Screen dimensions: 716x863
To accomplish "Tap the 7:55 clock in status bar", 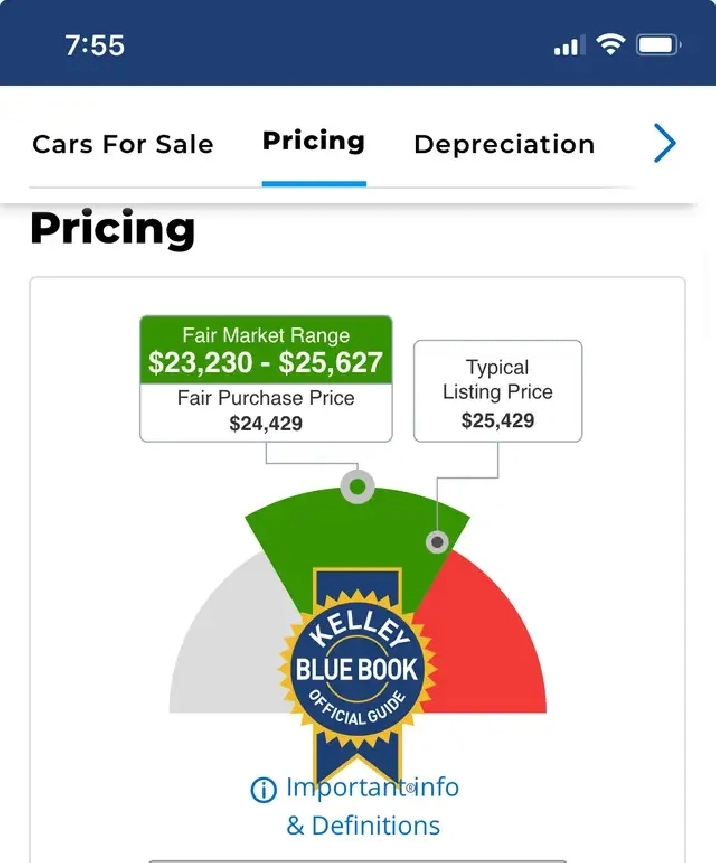I will click(95, 45).
